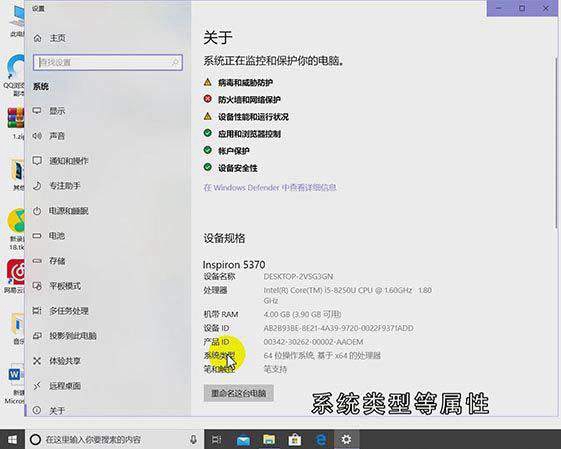Open 电池 battery settings

[49, 236]
